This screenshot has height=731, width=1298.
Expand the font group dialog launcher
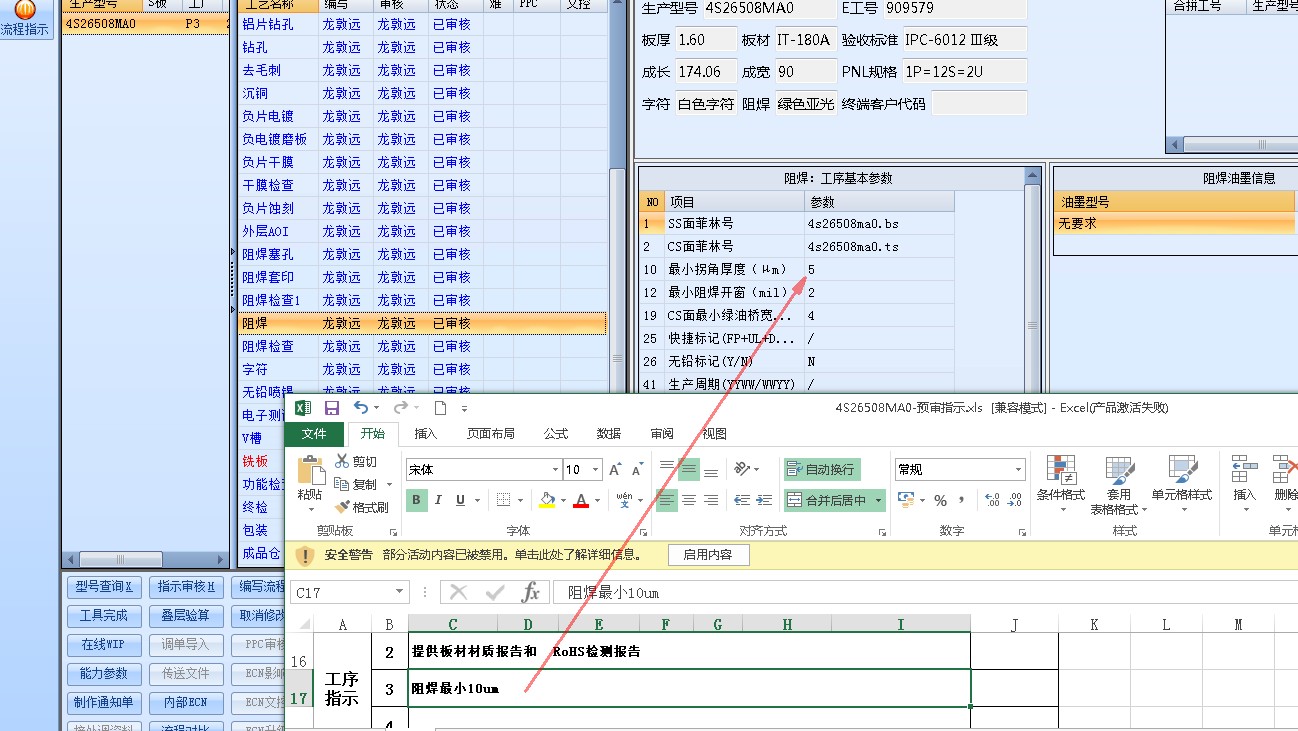[x=644, y=532]
